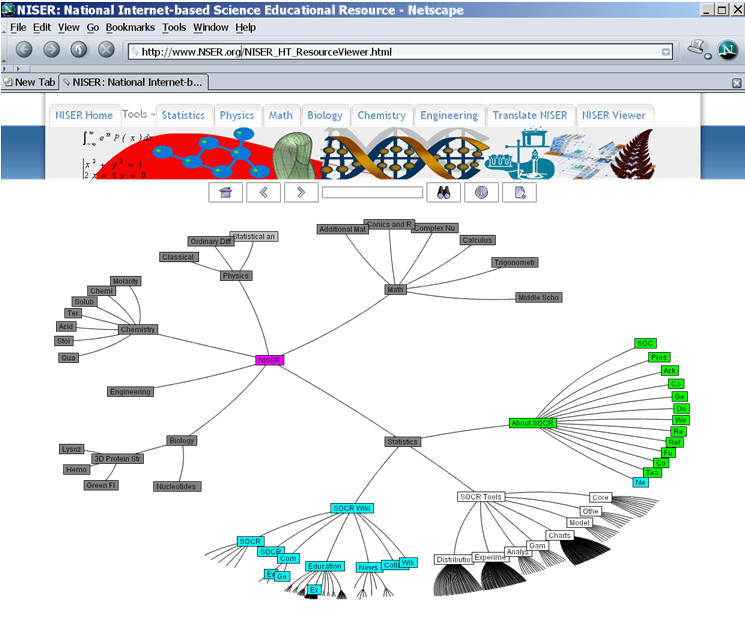
Task: Select the Core node
Action: [600, 497]
